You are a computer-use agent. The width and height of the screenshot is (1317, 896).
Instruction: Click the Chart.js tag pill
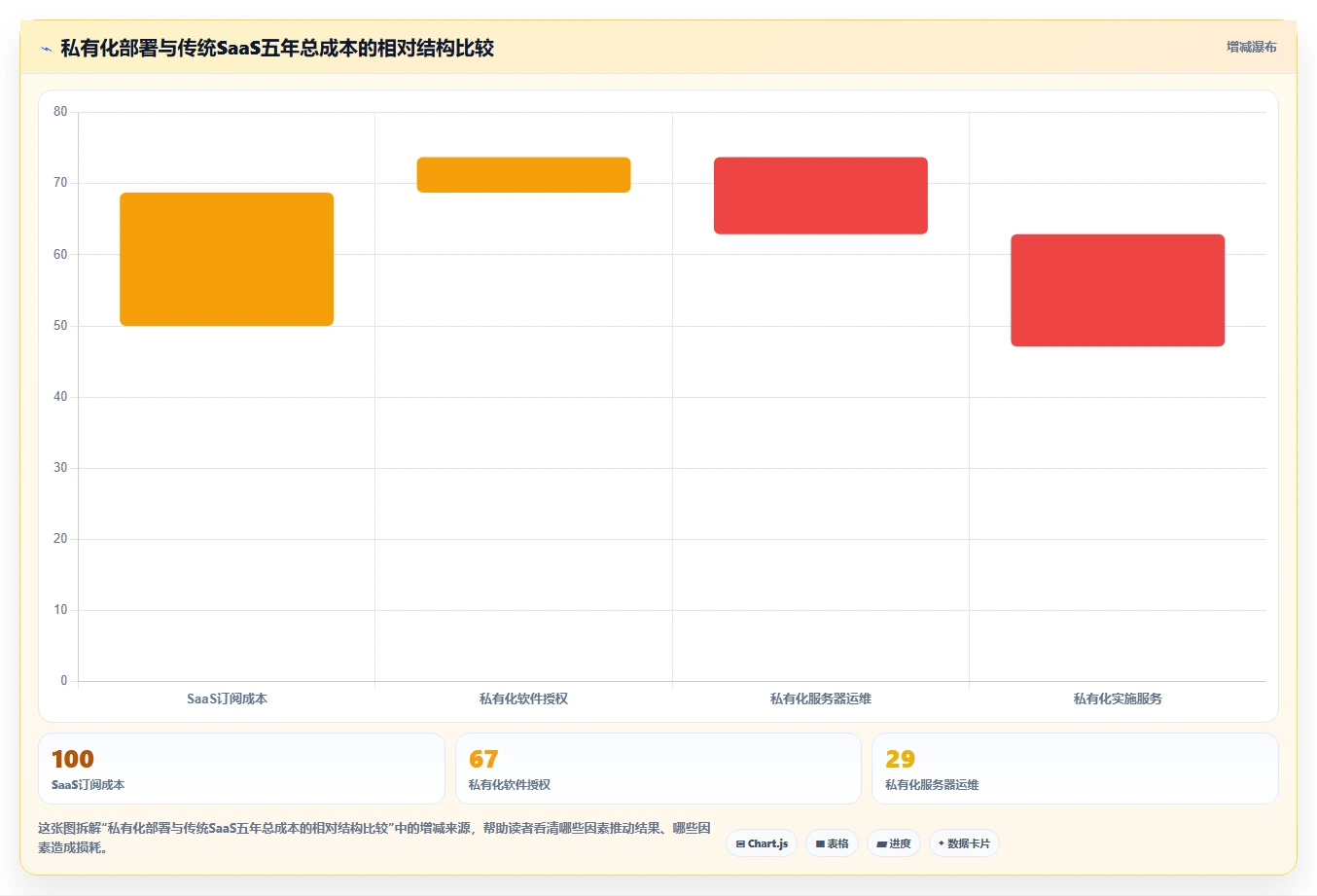coord(762,843)
